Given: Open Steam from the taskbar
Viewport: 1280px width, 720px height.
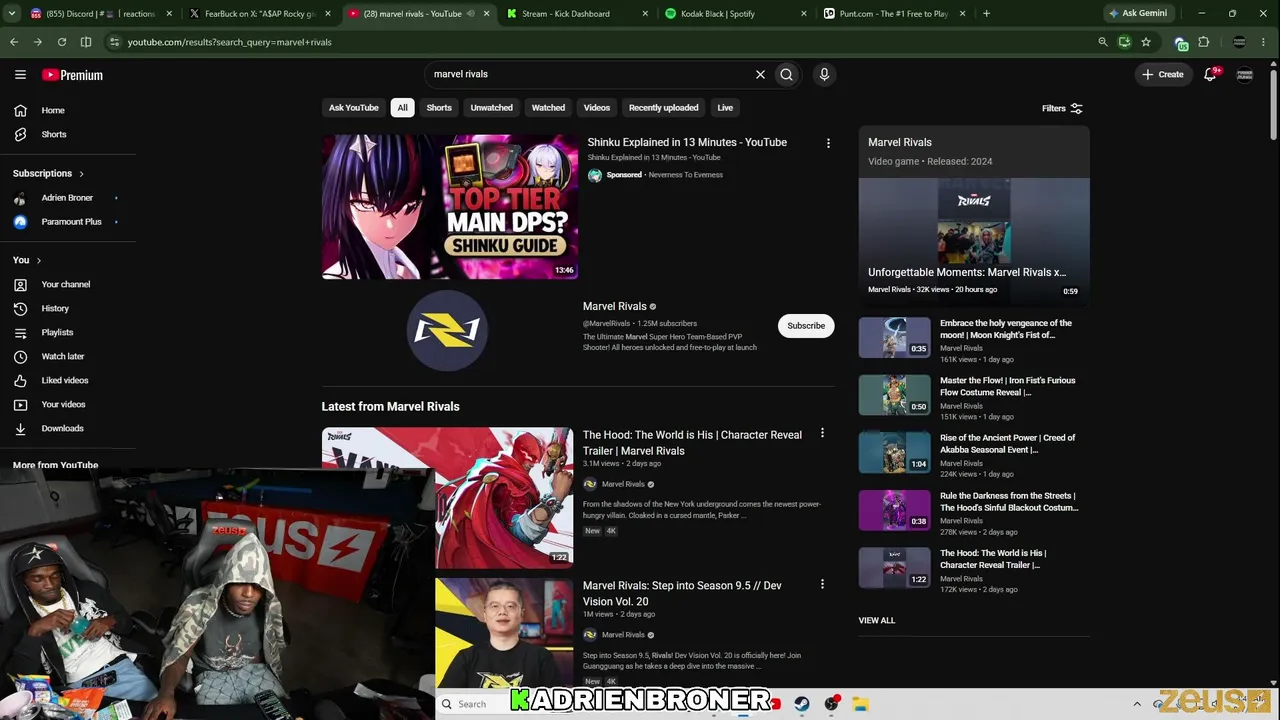Looking at the screenshot, I should pyautogui.click(x=802, y=704).
